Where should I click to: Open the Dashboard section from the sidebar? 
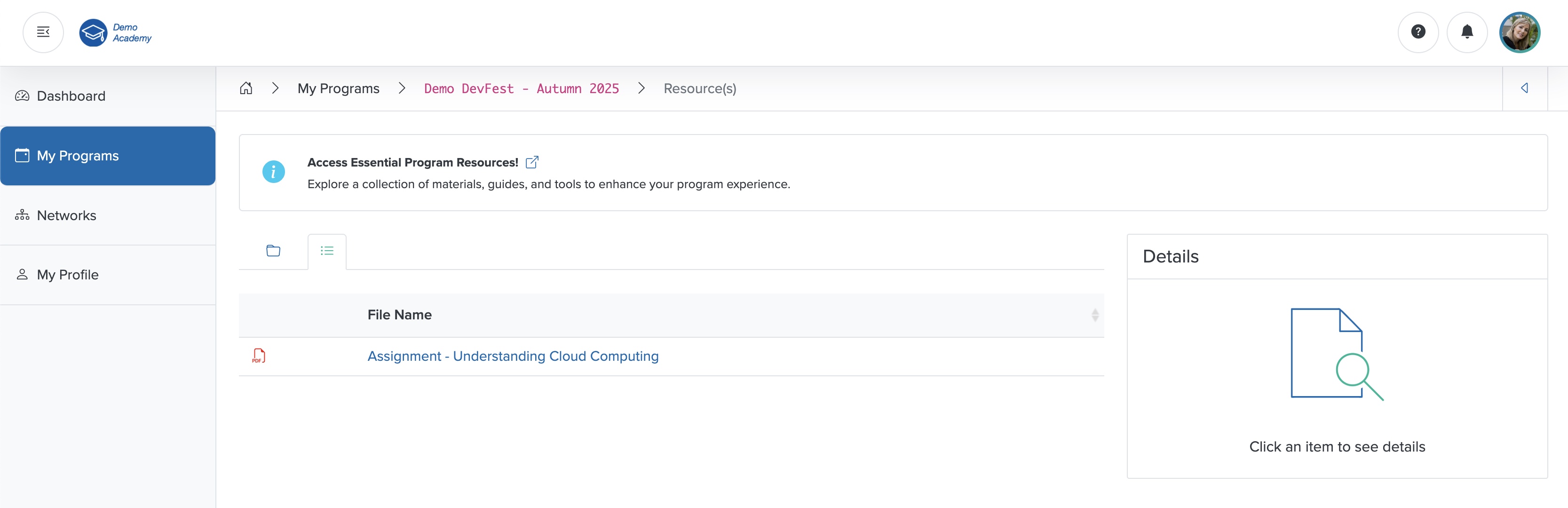click(70, 95)
